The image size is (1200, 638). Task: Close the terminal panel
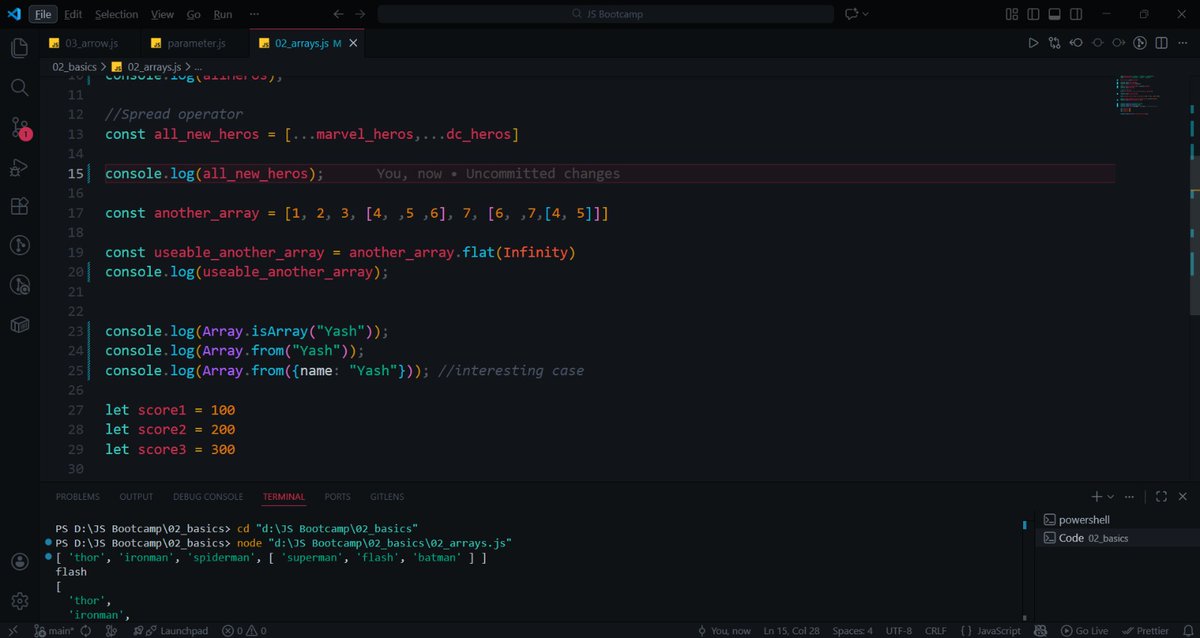point(1182,496)
